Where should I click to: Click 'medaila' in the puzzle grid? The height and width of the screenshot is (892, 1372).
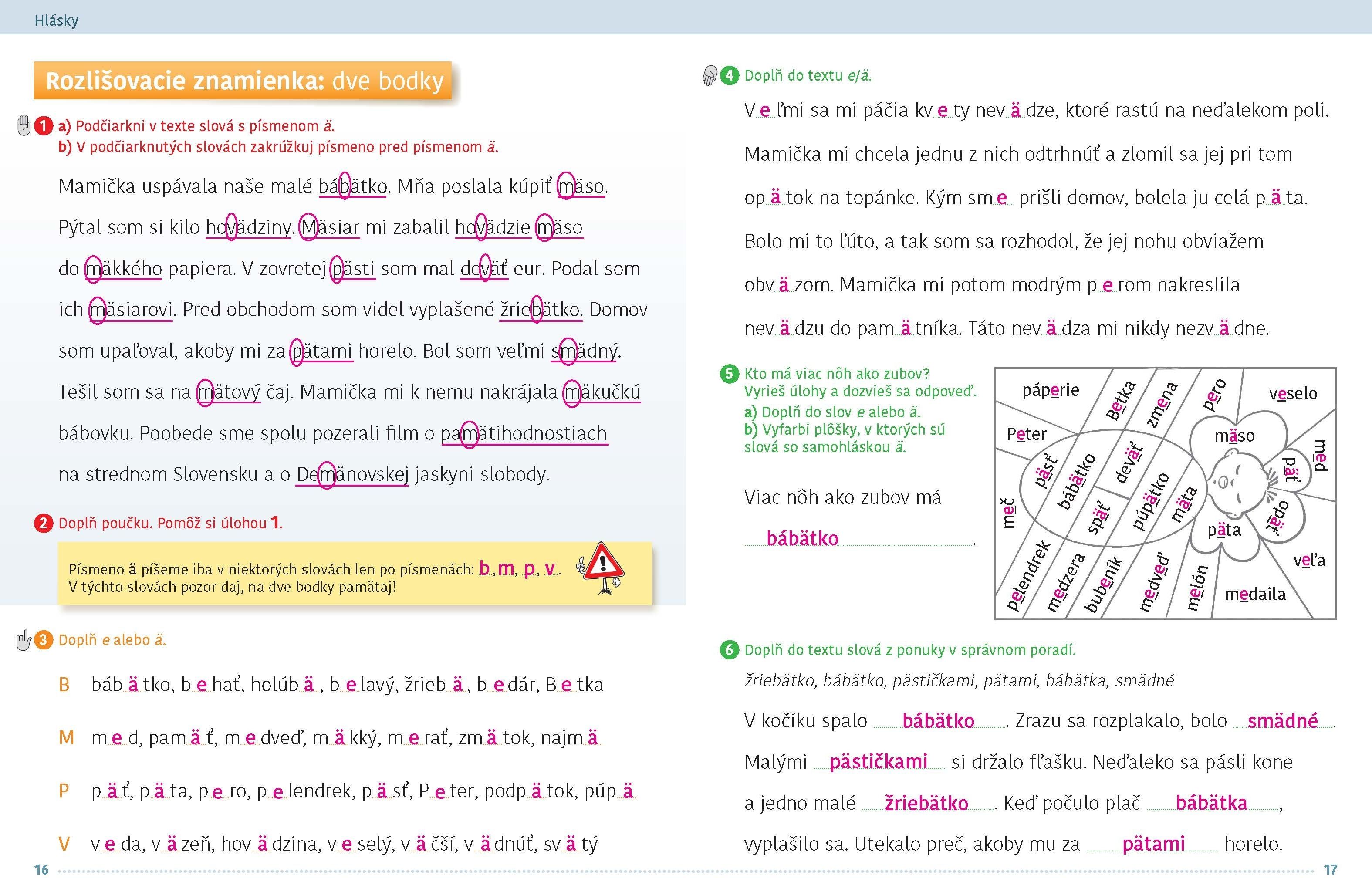(1255, 594)
